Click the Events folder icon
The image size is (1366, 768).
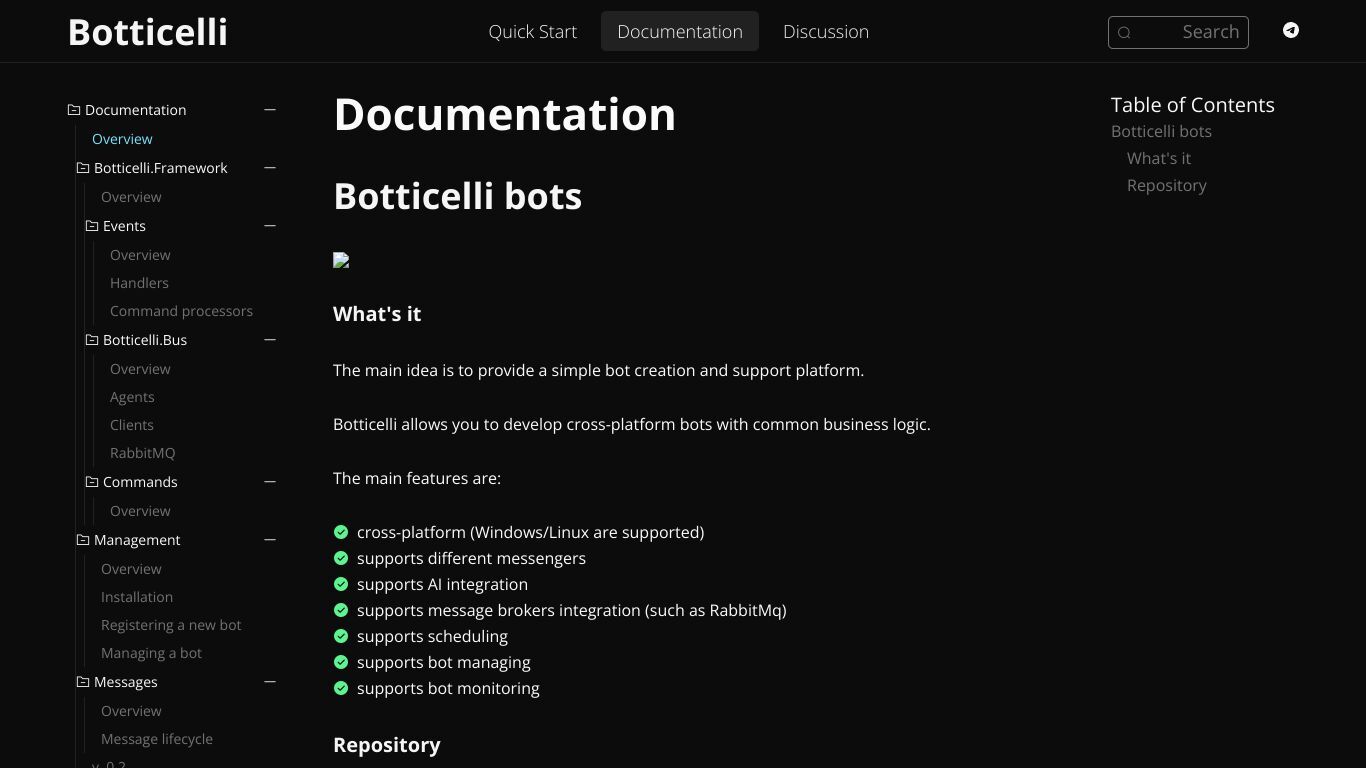(92, 226)
